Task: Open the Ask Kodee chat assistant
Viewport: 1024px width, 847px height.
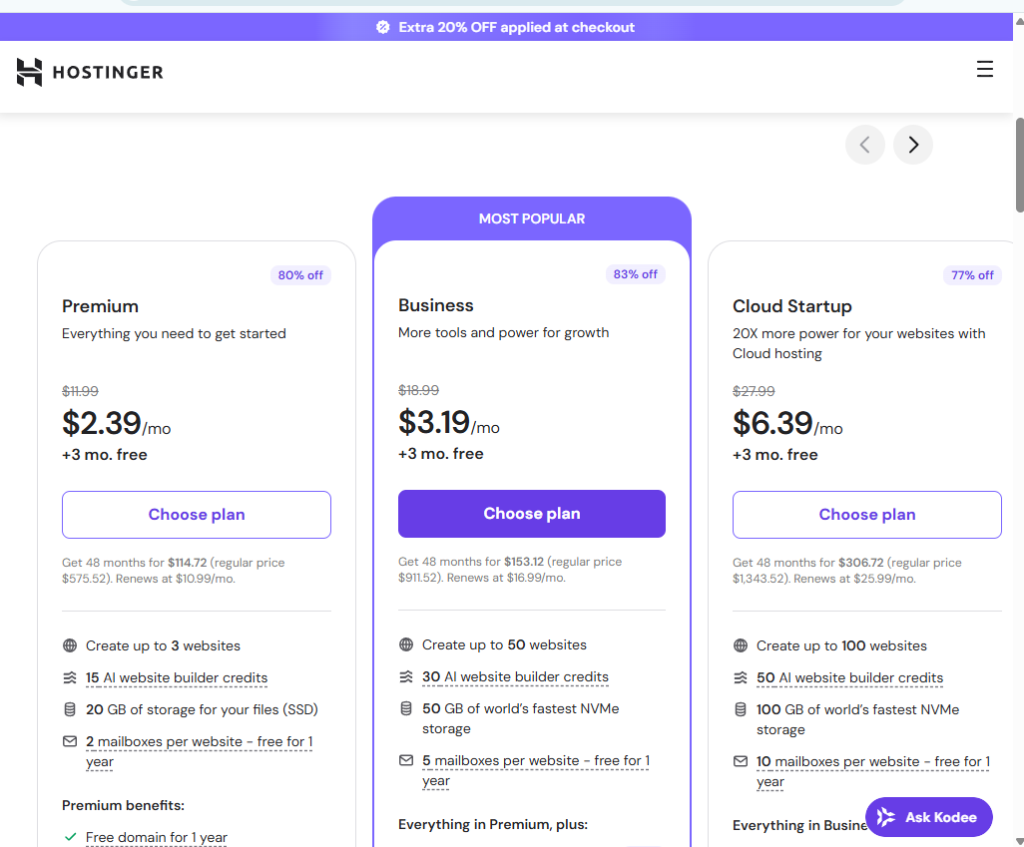Action: tap(929, 817)
